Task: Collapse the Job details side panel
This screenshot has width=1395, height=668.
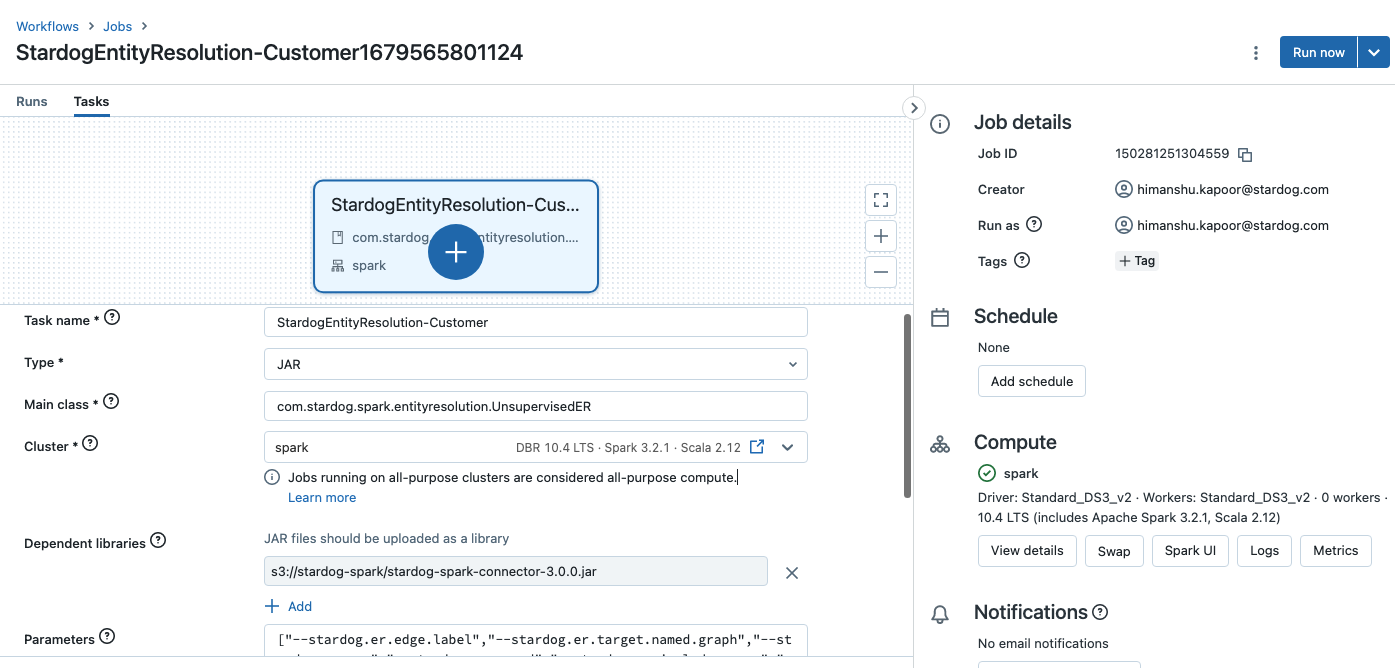Action: pos(913,108)
